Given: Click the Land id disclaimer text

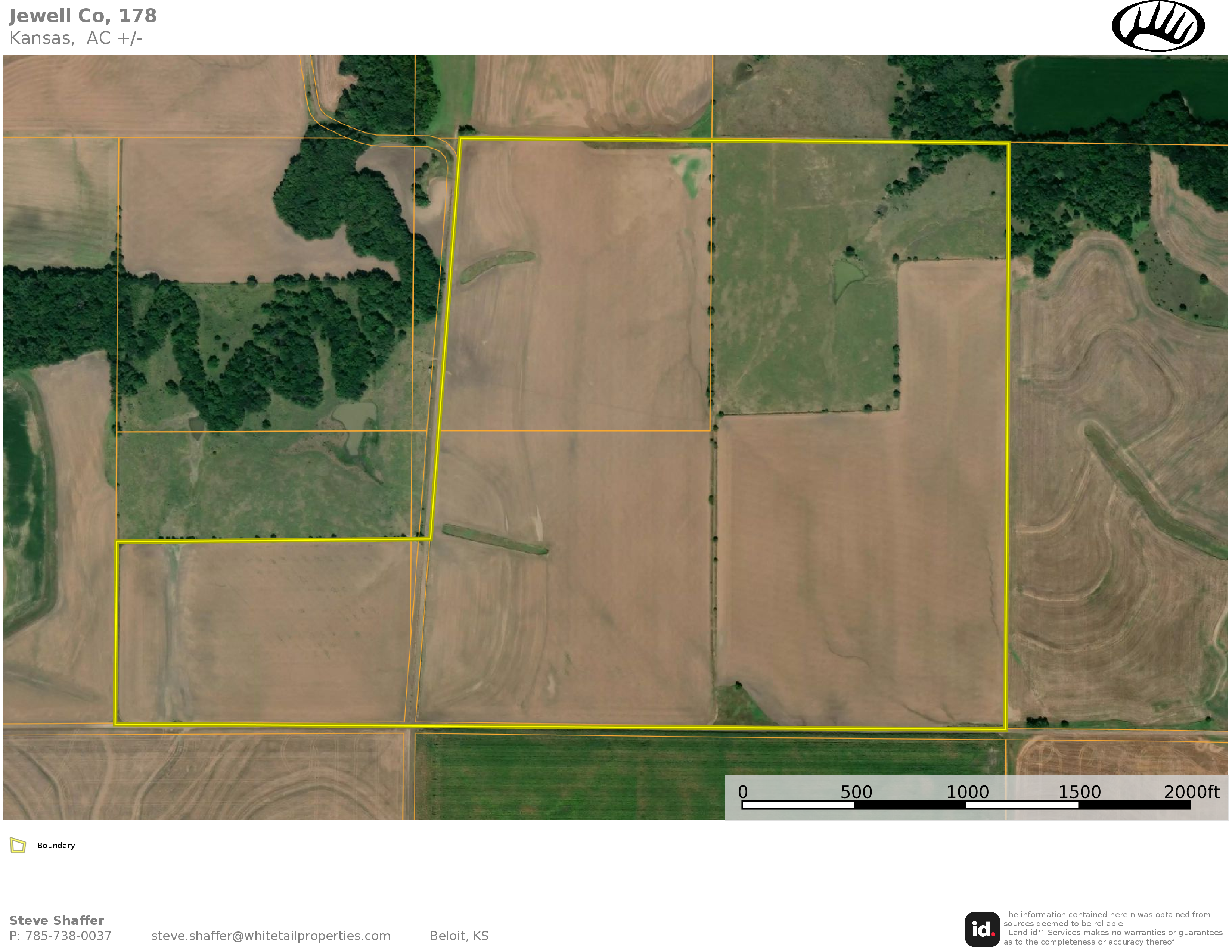Looking at the screenshot, I should [1113, 928].
